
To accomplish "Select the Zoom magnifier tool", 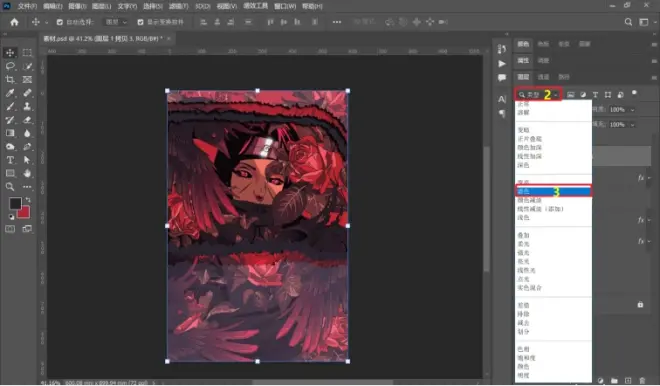I will (x=10, y=186).
